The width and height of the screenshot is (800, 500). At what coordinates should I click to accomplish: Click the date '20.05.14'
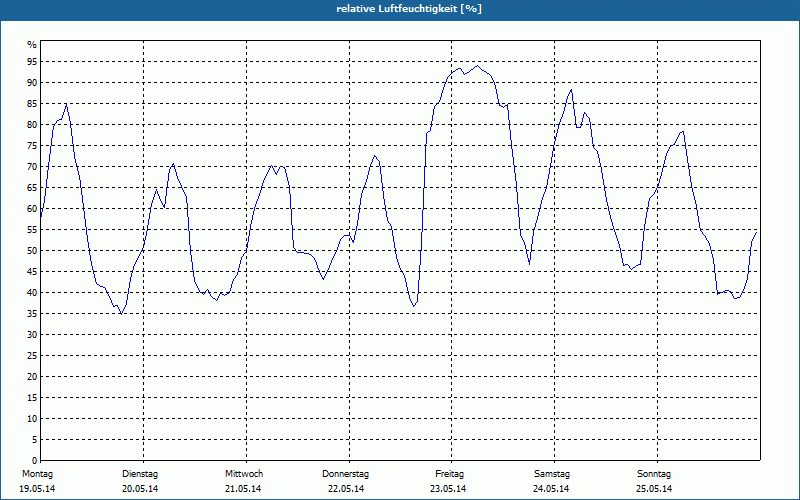[140, 489]
